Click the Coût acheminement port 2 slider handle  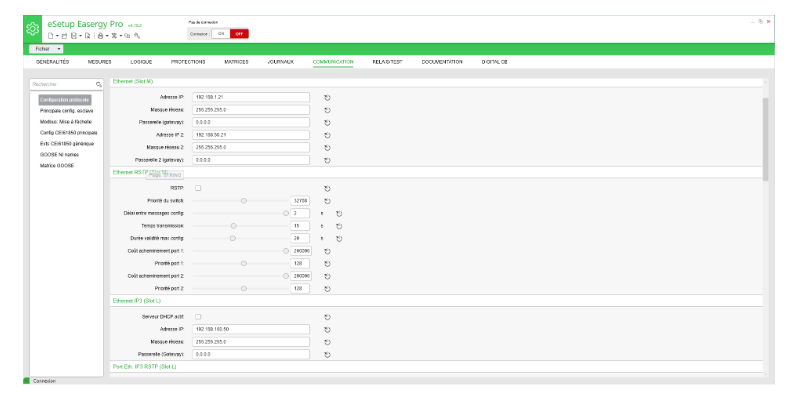pyautogui.click(x=286, y=276)
